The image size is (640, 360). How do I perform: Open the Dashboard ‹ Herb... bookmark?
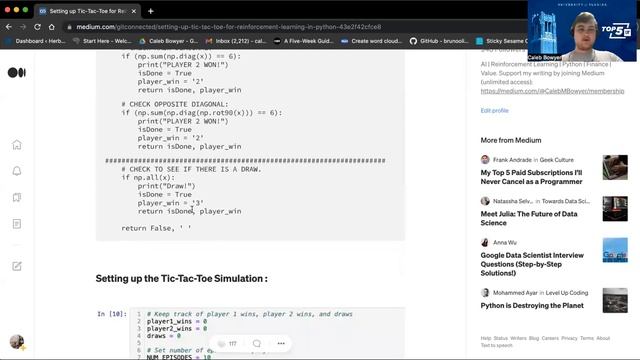pos(36,41)
